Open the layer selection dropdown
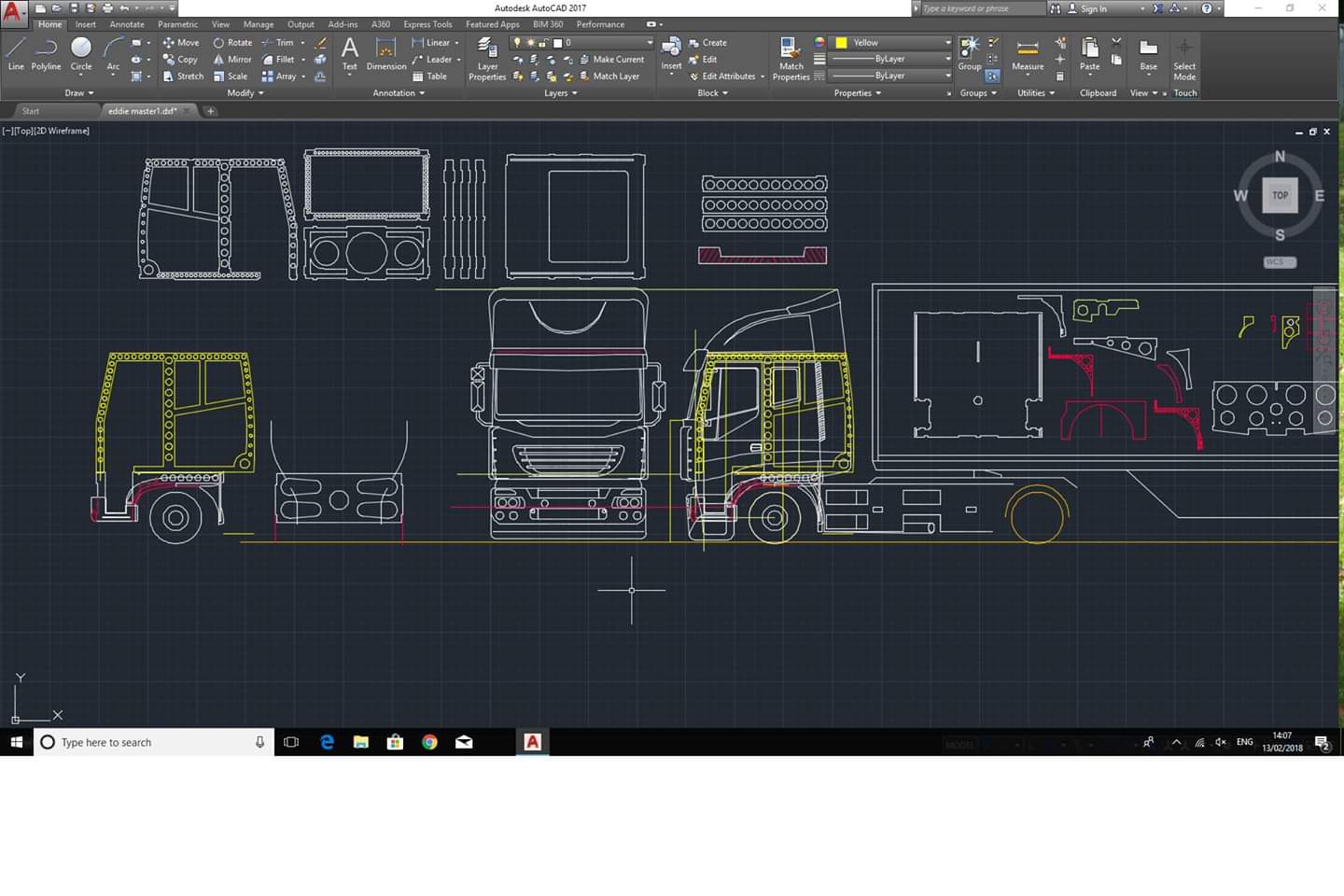This screenshot has width=1344, height=896. (x=650, y=42)
